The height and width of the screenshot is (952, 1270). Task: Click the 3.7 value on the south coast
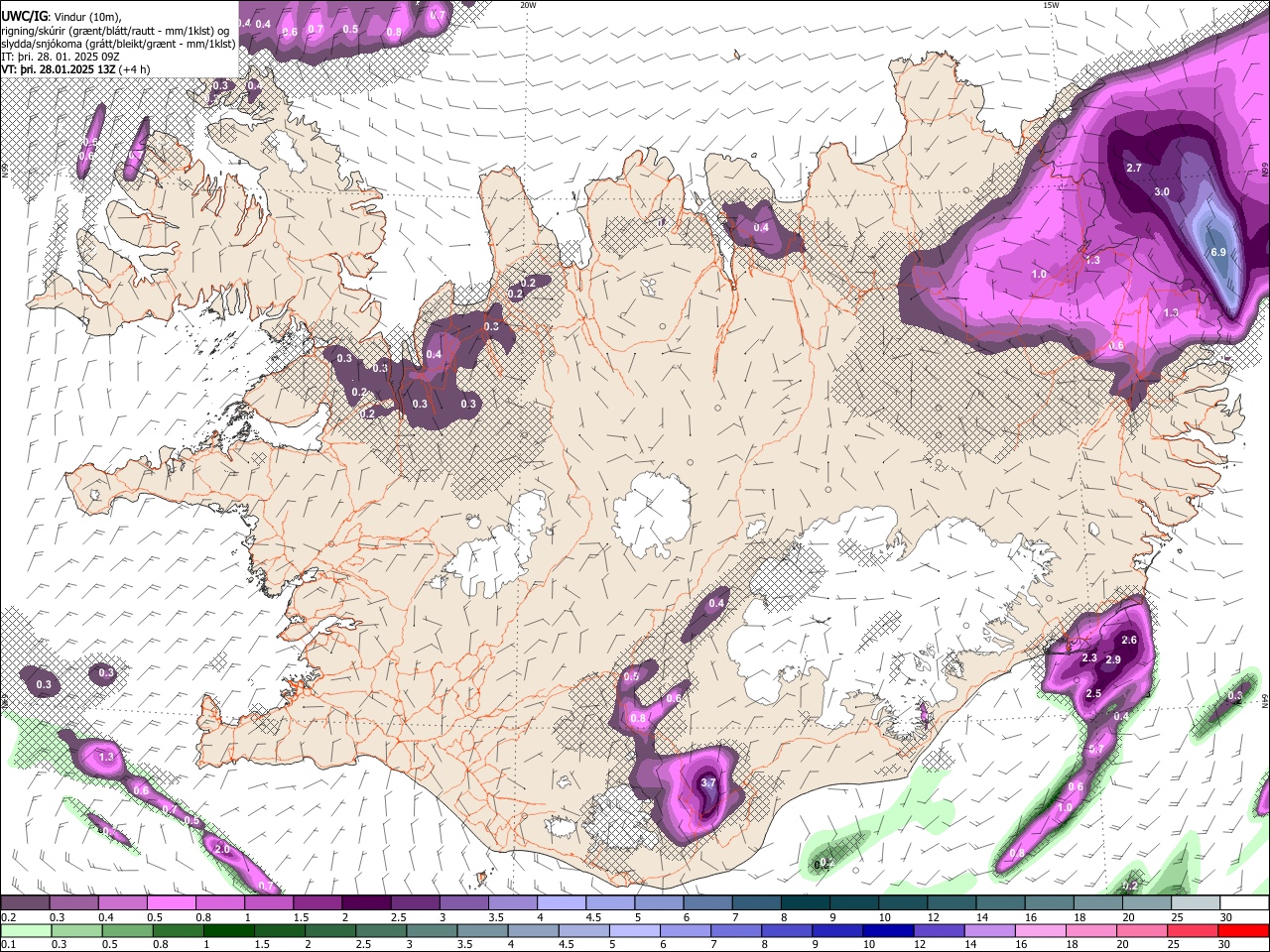tap(707, 782)
